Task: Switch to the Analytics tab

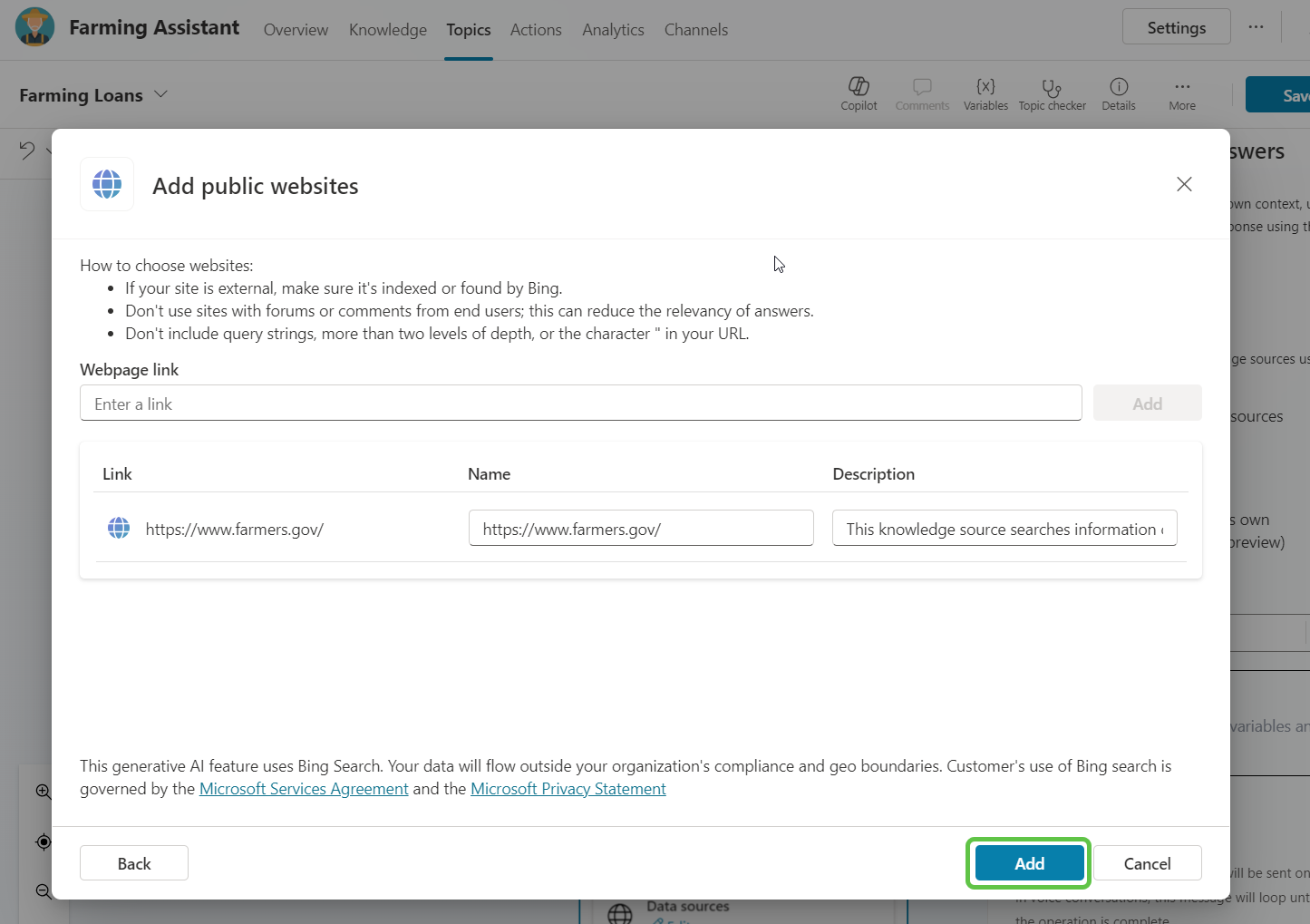Action: pyautogui.click(x=613, y=30)
